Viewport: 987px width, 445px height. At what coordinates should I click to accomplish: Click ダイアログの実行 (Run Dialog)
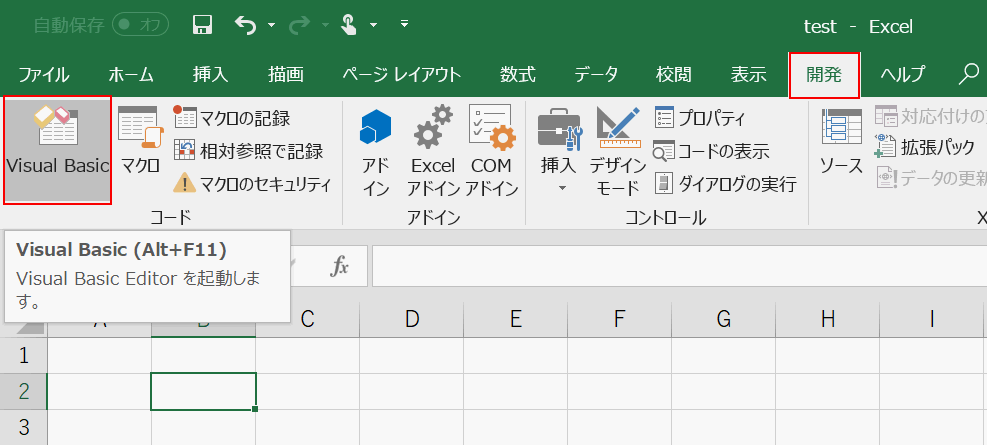[725, 184]
